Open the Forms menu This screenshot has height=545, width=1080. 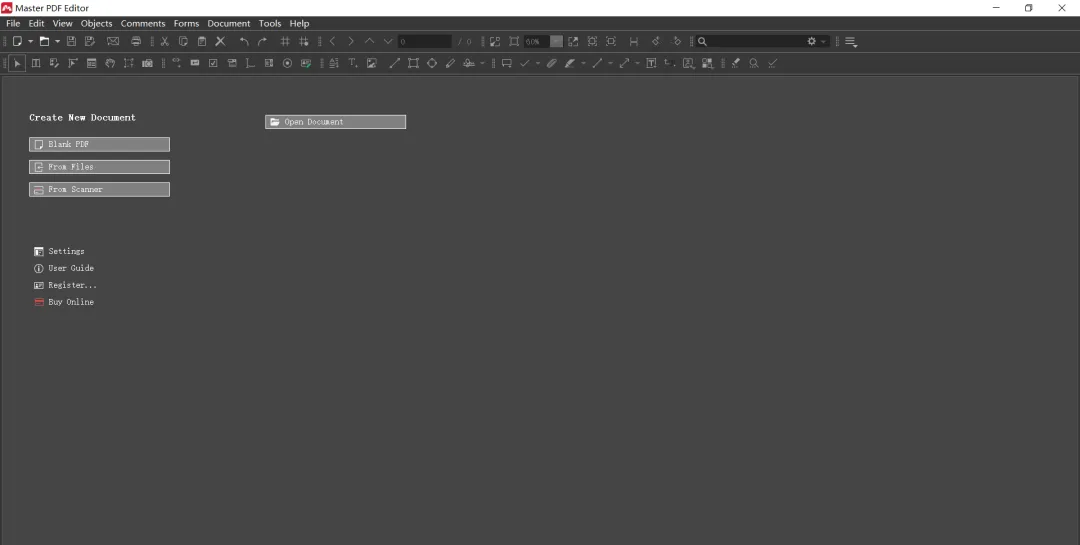pos(186,23)
